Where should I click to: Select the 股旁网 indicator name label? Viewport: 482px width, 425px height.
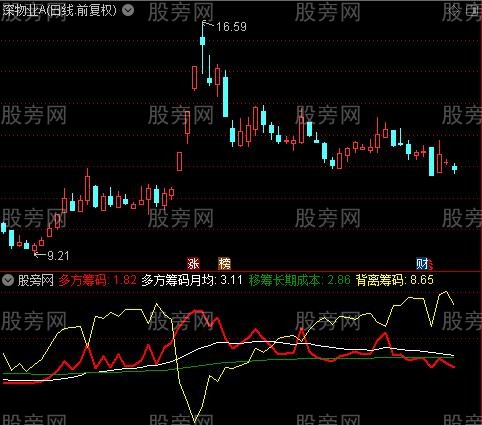point(36,280)
